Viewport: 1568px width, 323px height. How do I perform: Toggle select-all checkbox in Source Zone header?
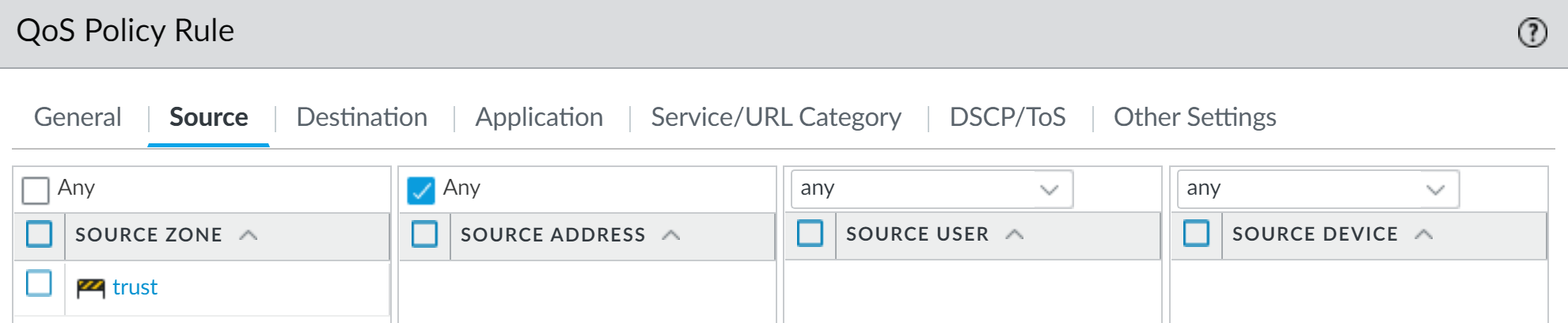click(39, 234)
